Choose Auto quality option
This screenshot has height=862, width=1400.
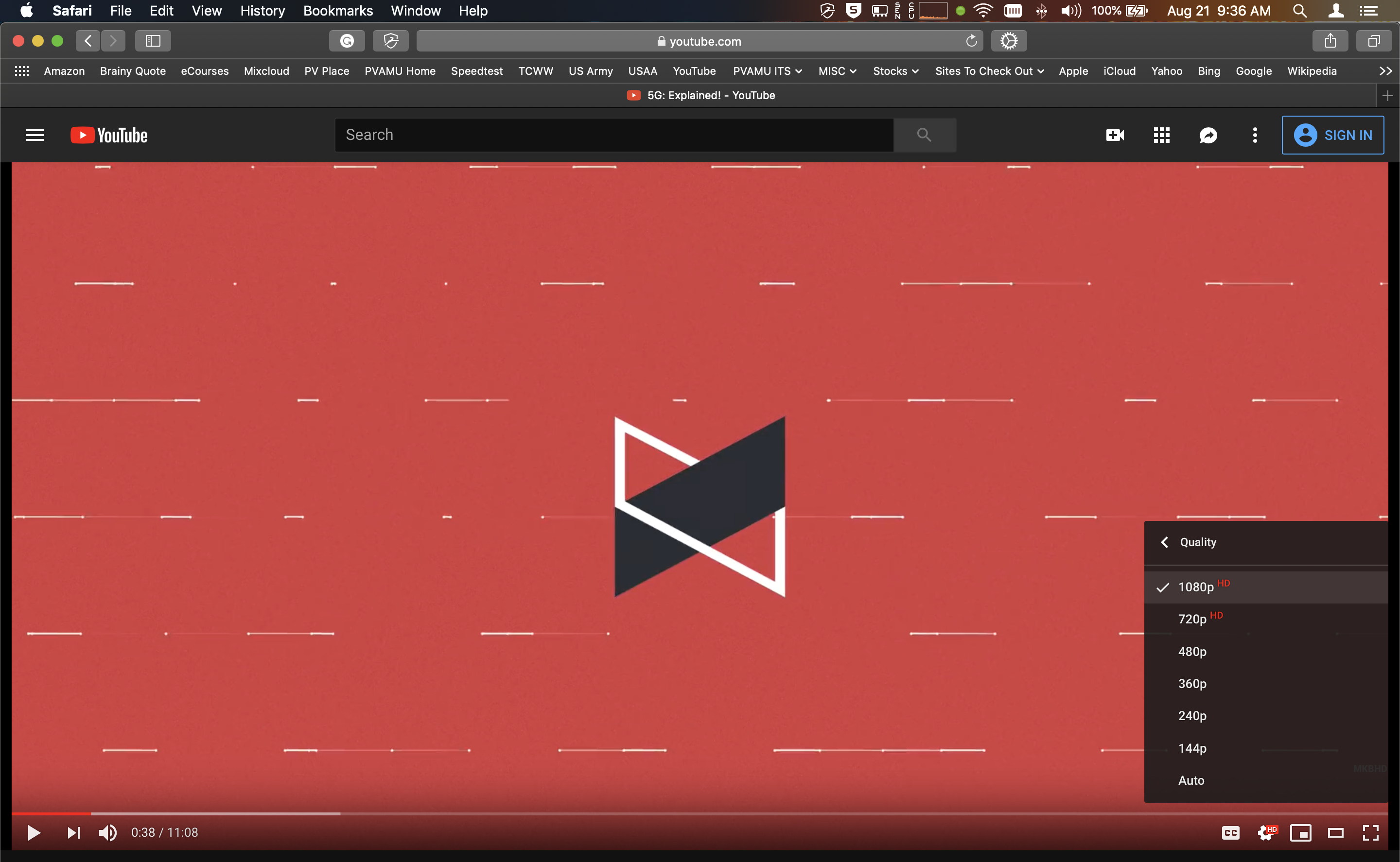point(1191,780)
